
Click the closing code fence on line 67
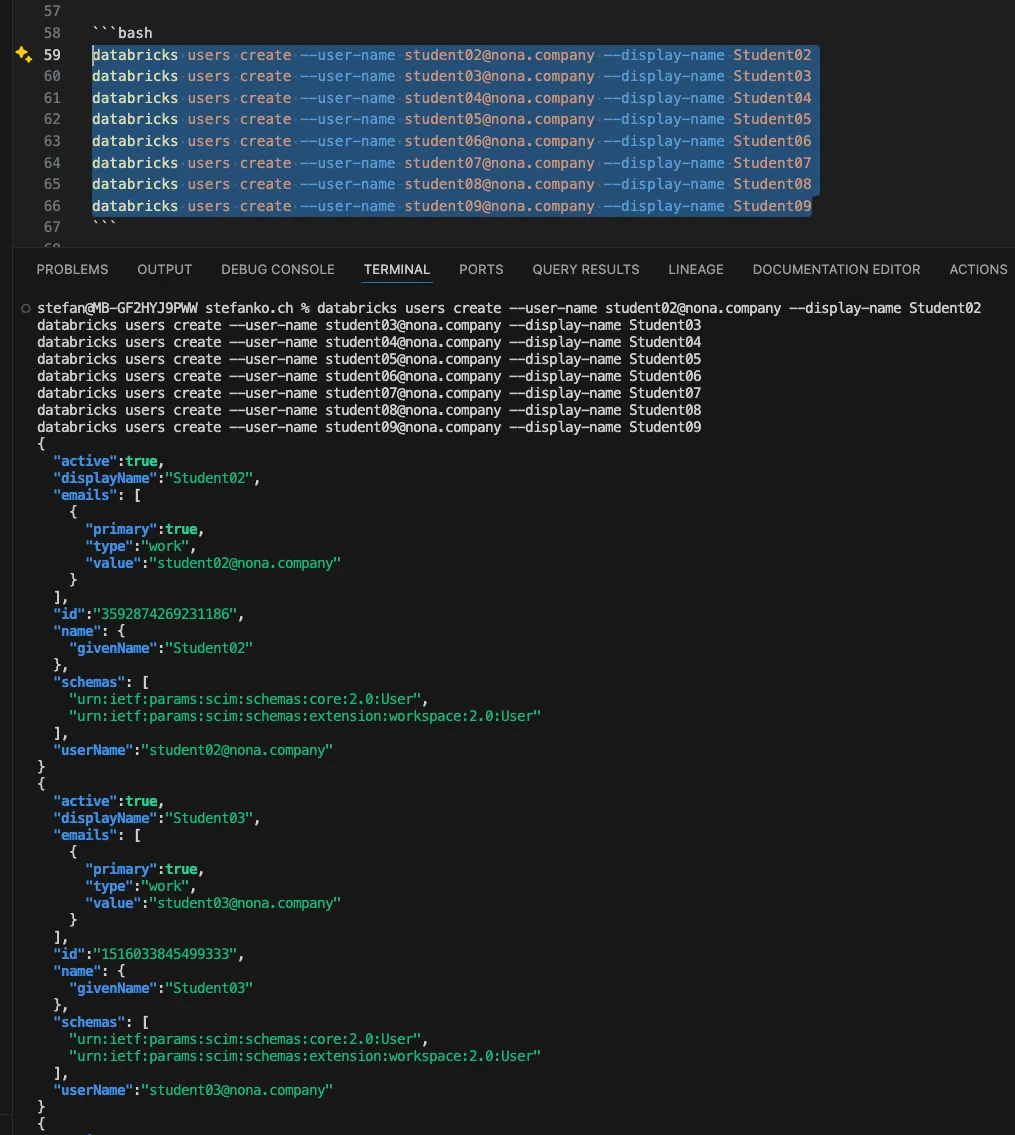pos(104,228)
